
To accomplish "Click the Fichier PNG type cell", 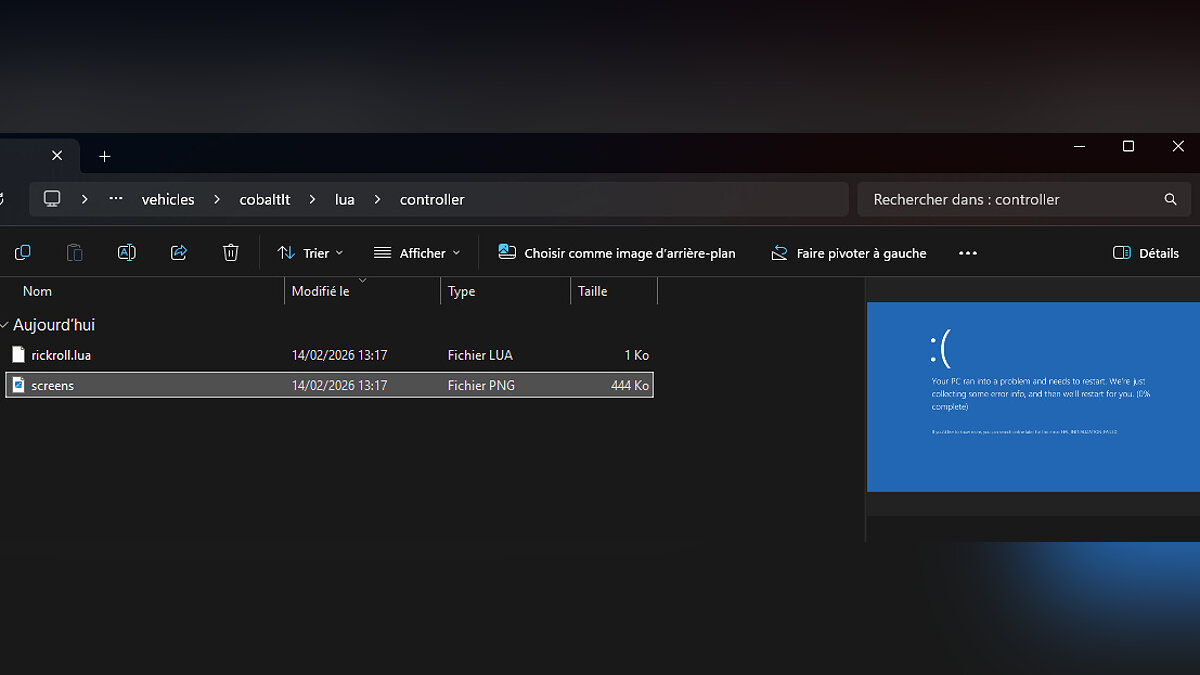I will click(481, 385).
